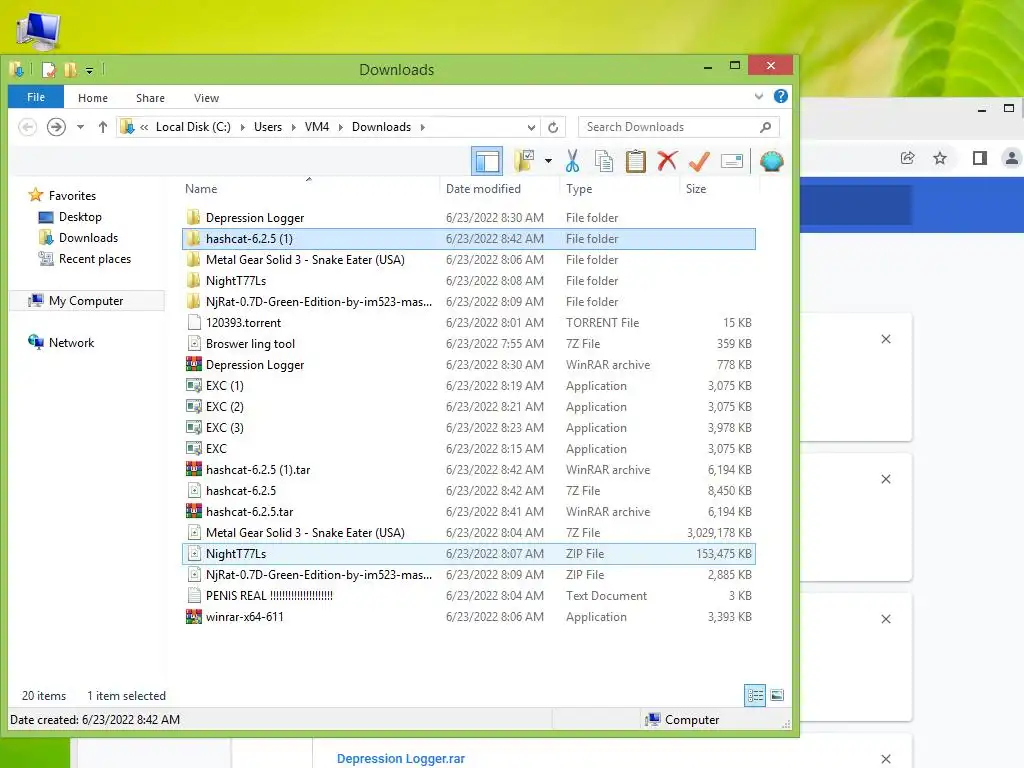The width and height of the screenshot is (1024, 768).
Task: Open the Home ribbon tab
Action: pyautogui.click(x=93, y=98)
